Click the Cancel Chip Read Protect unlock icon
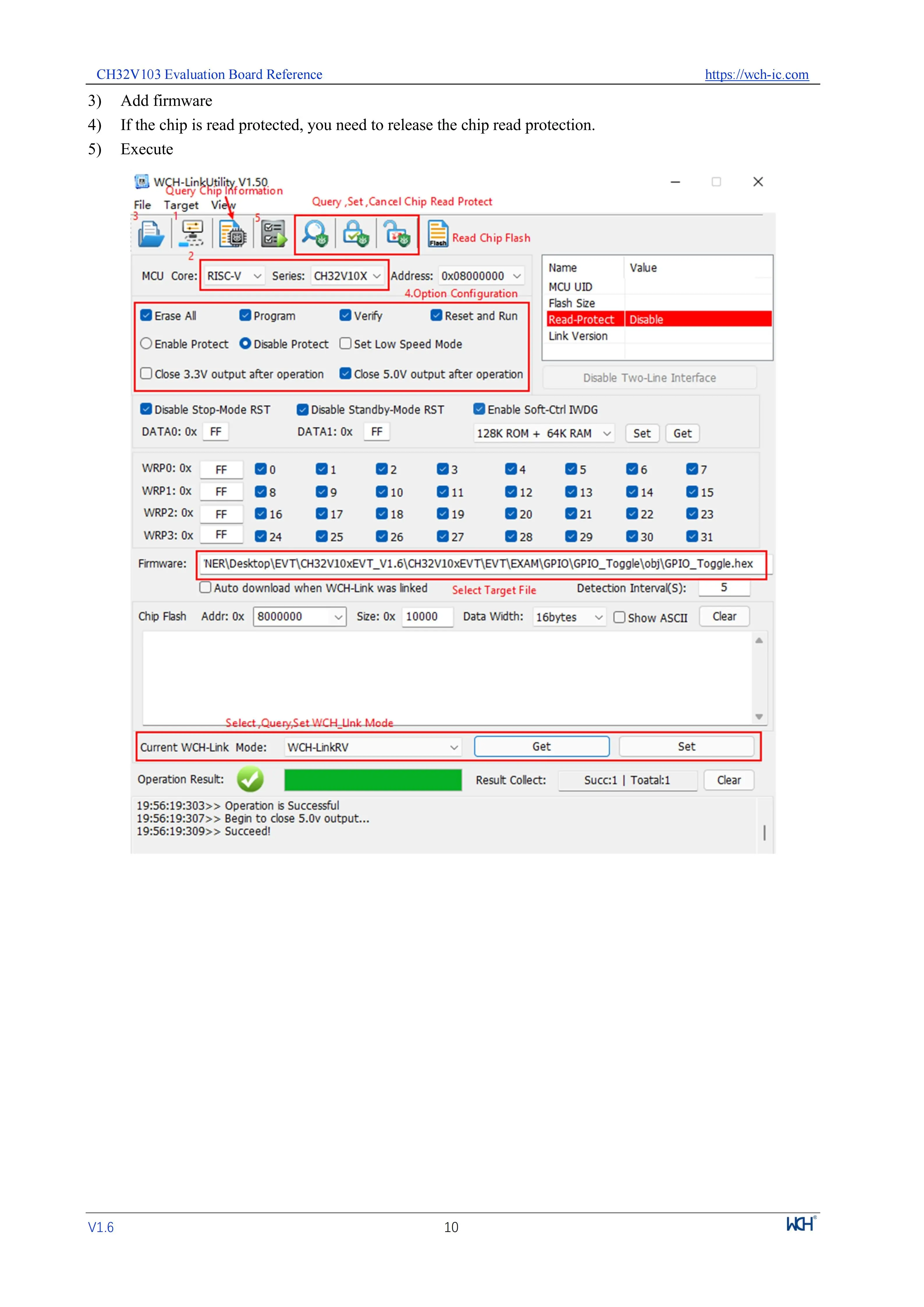The height and width of the screenshot is (1307, 924). coord(397,233)
